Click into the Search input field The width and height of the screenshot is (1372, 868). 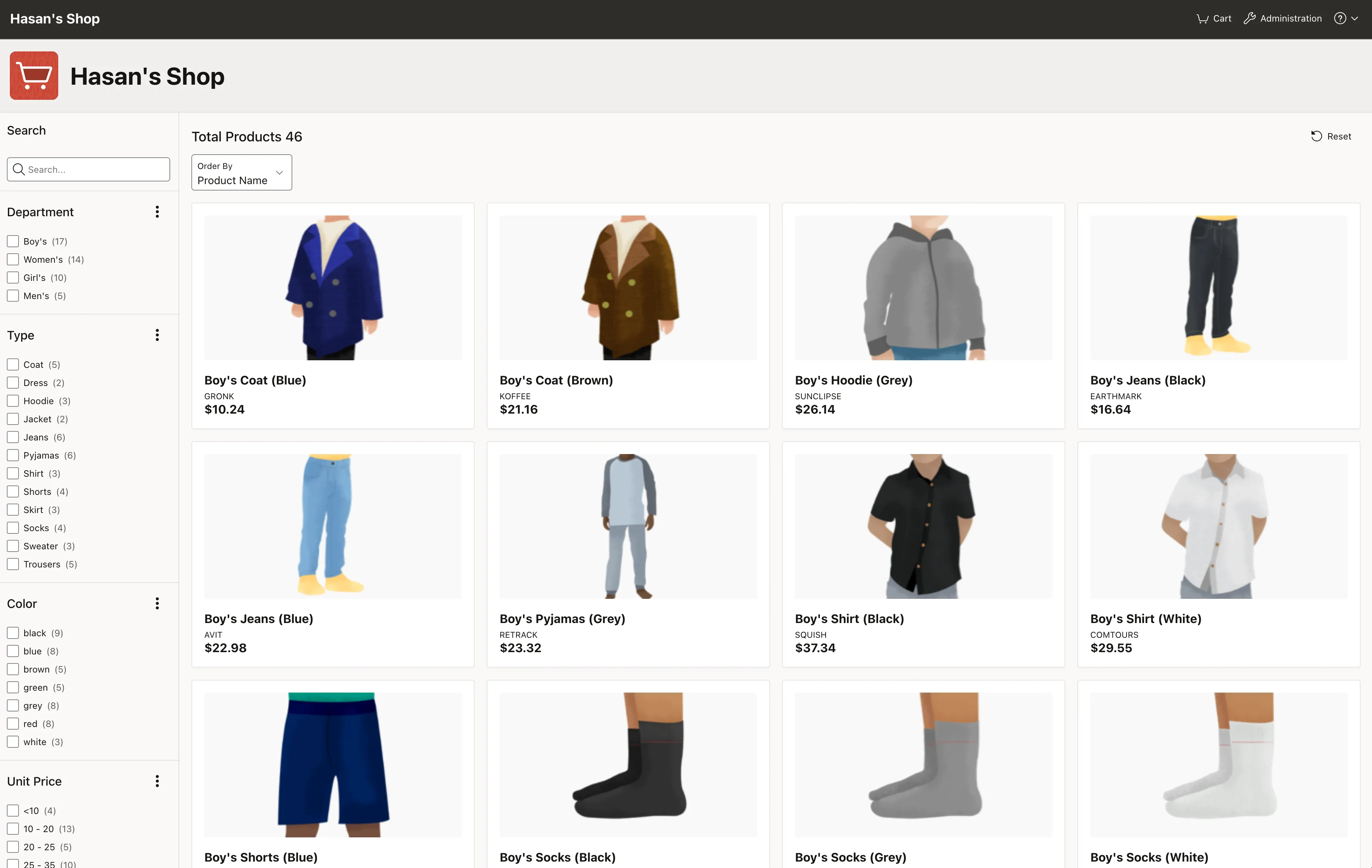88,170
